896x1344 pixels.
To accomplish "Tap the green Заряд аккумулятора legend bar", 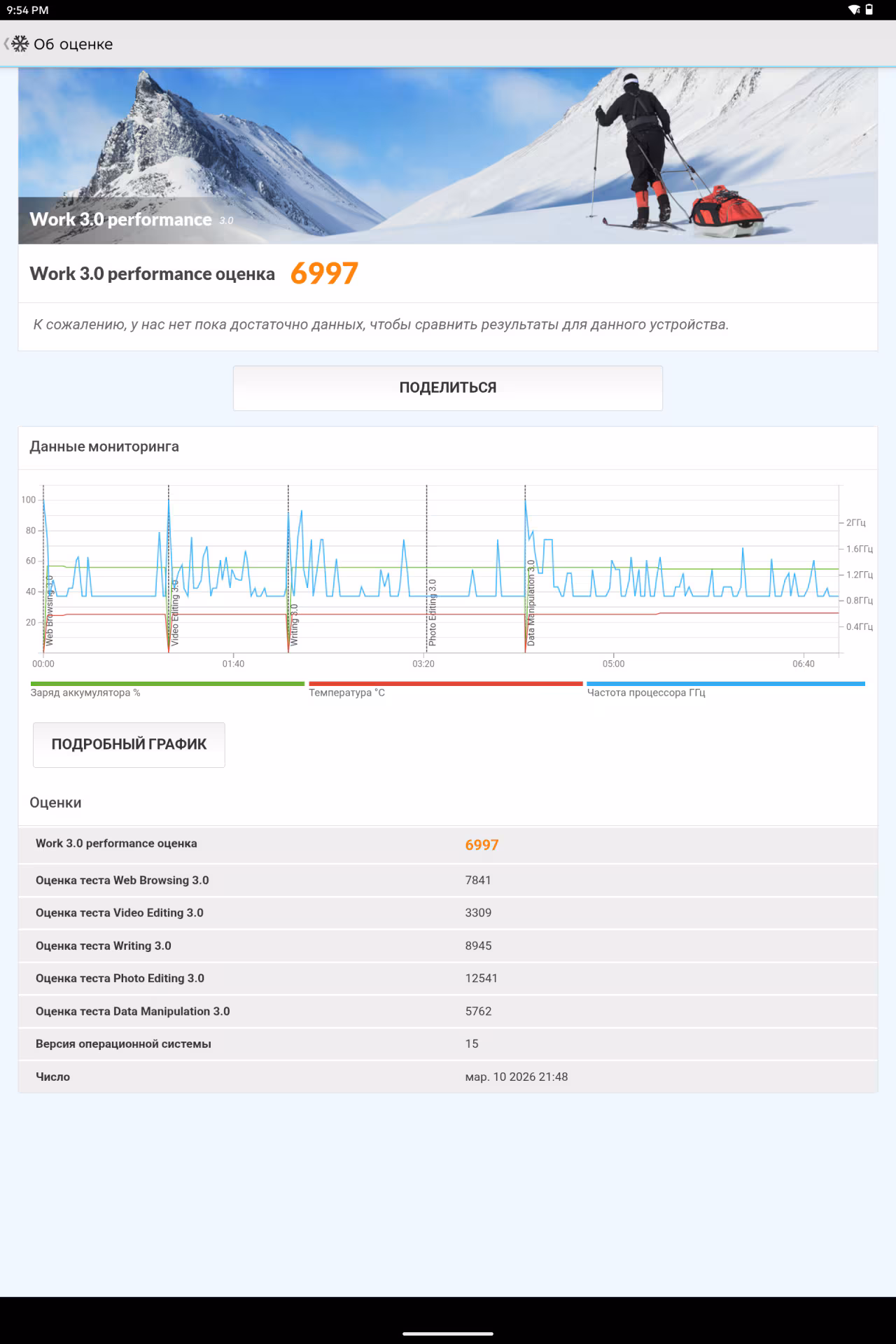I will [167, 684].
